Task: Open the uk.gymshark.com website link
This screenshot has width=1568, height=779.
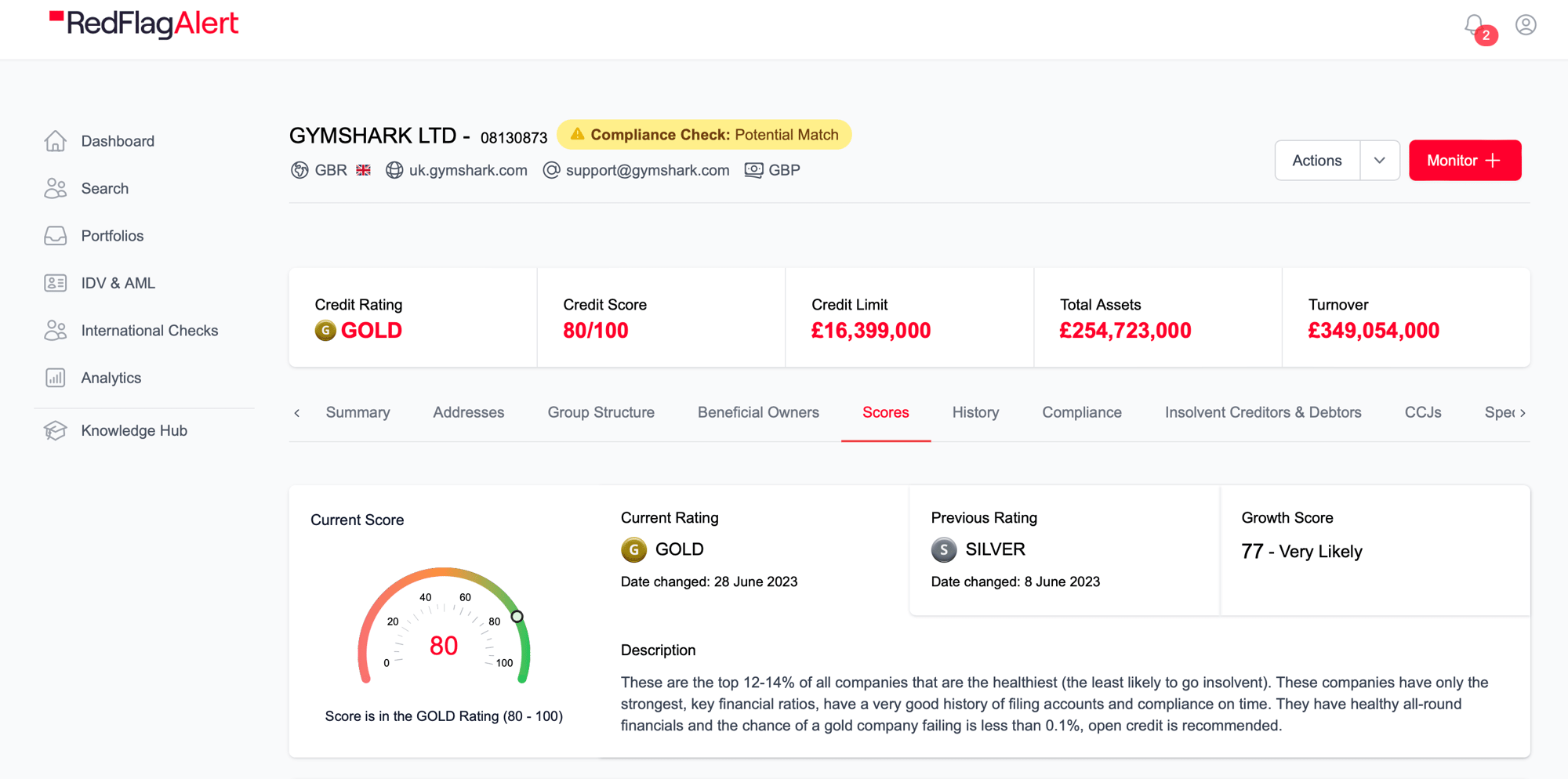Action: pos(468,170)
